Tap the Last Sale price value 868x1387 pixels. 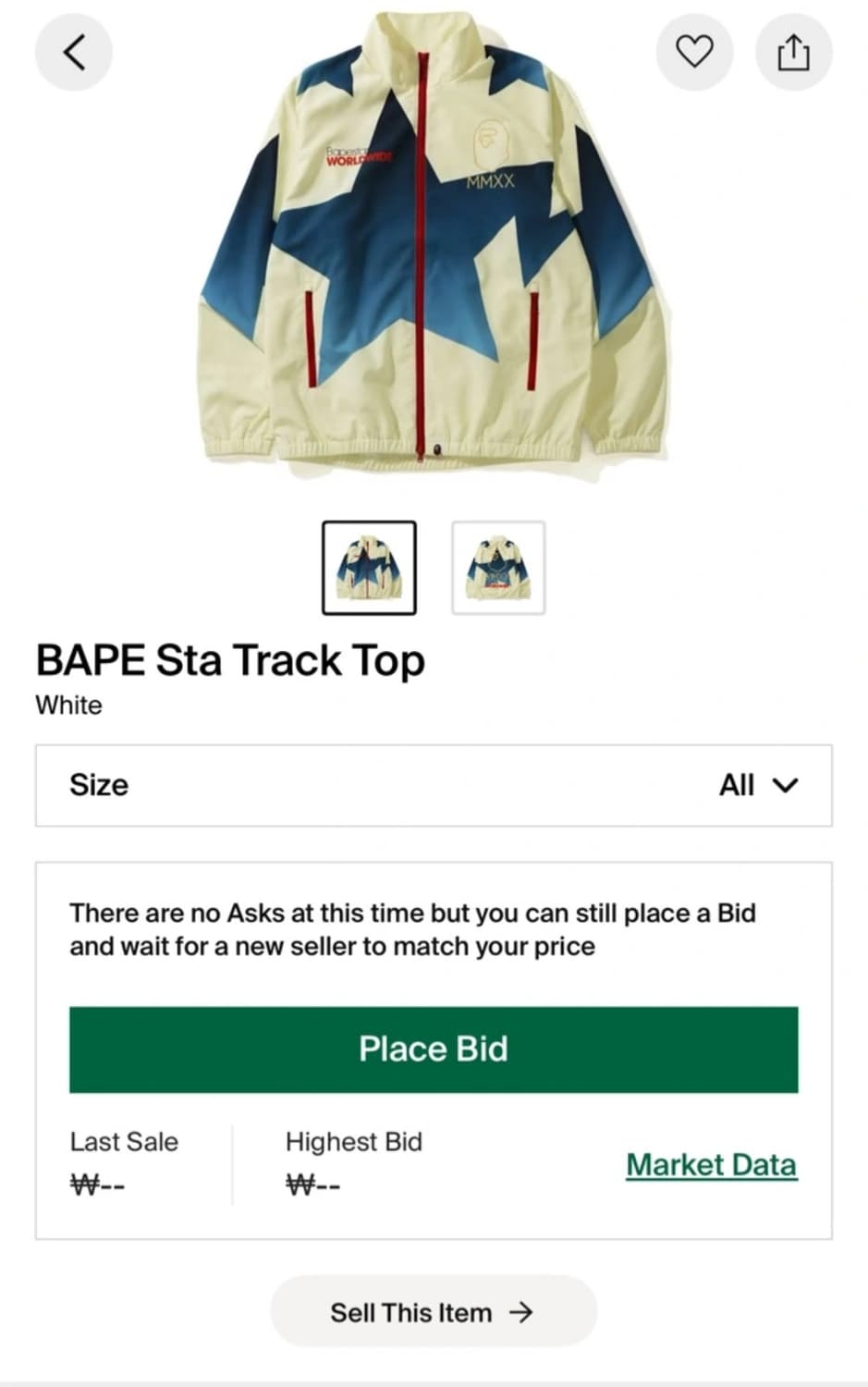coord(98,1184)
